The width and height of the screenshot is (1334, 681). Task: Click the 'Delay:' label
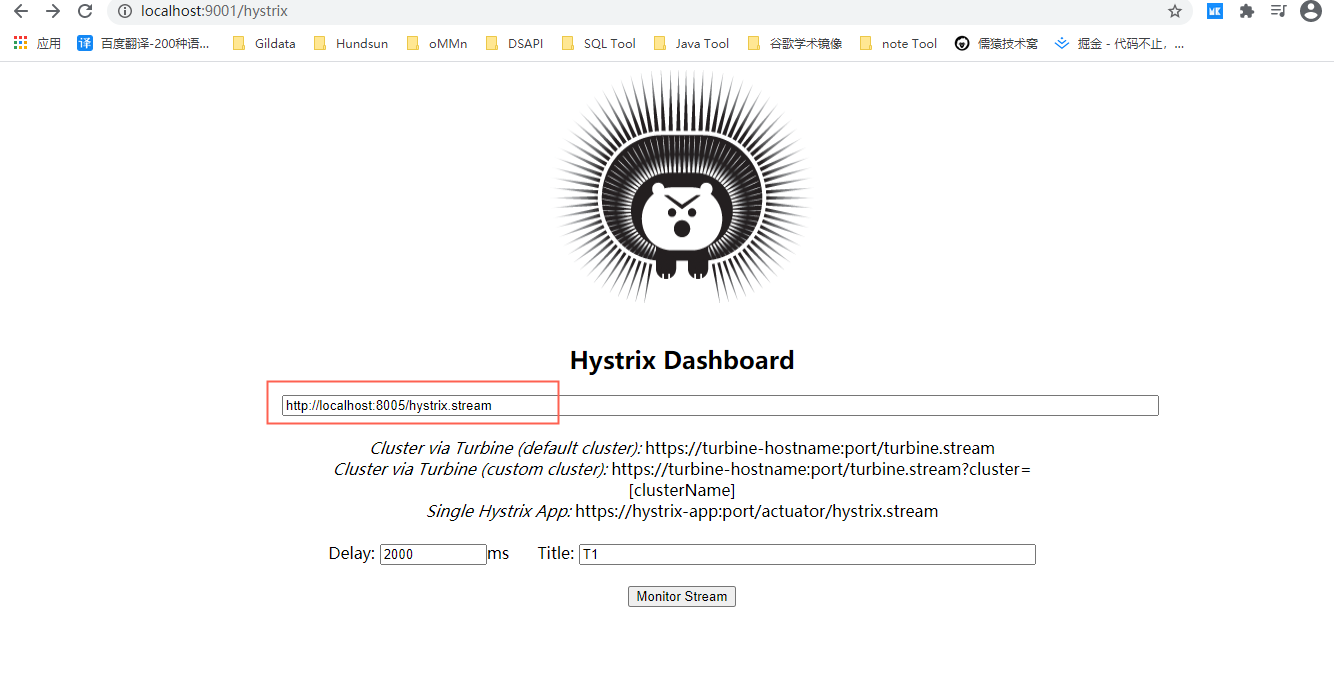[352, 554]
